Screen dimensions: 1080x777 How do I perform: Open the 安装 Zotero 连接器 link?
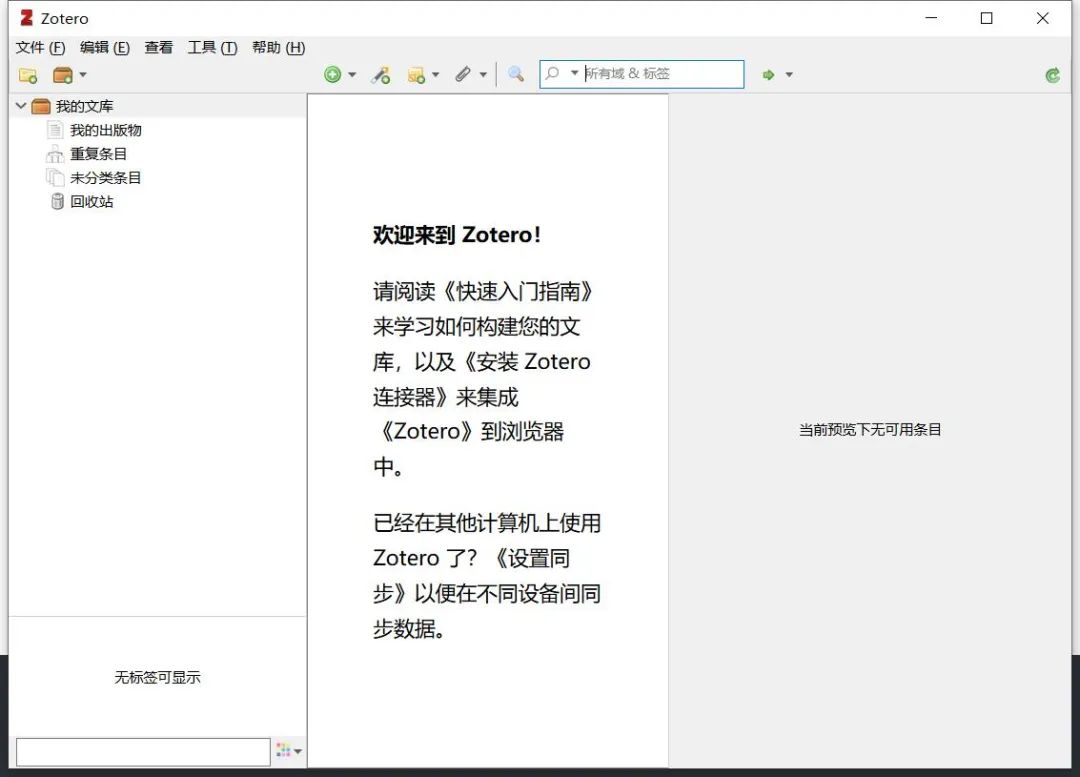click(489, 379)
